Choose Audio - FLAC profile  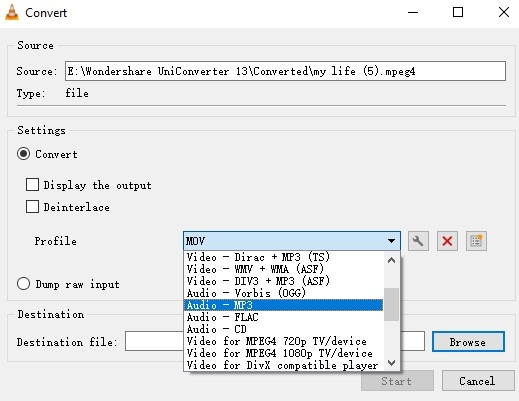point(283,317)
